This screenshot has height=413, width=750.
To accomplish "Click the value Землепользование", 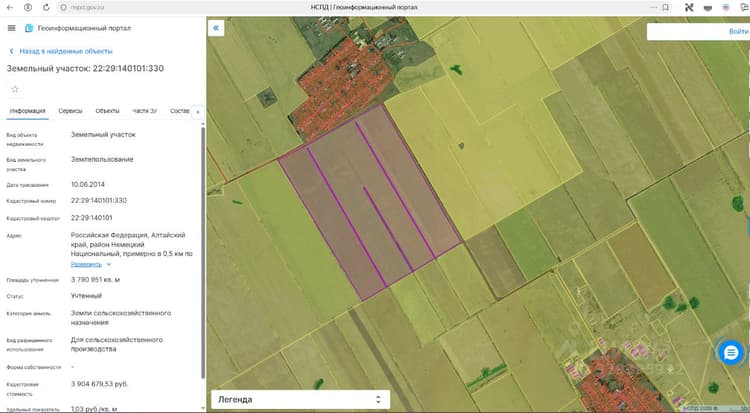I will point(102,159).
